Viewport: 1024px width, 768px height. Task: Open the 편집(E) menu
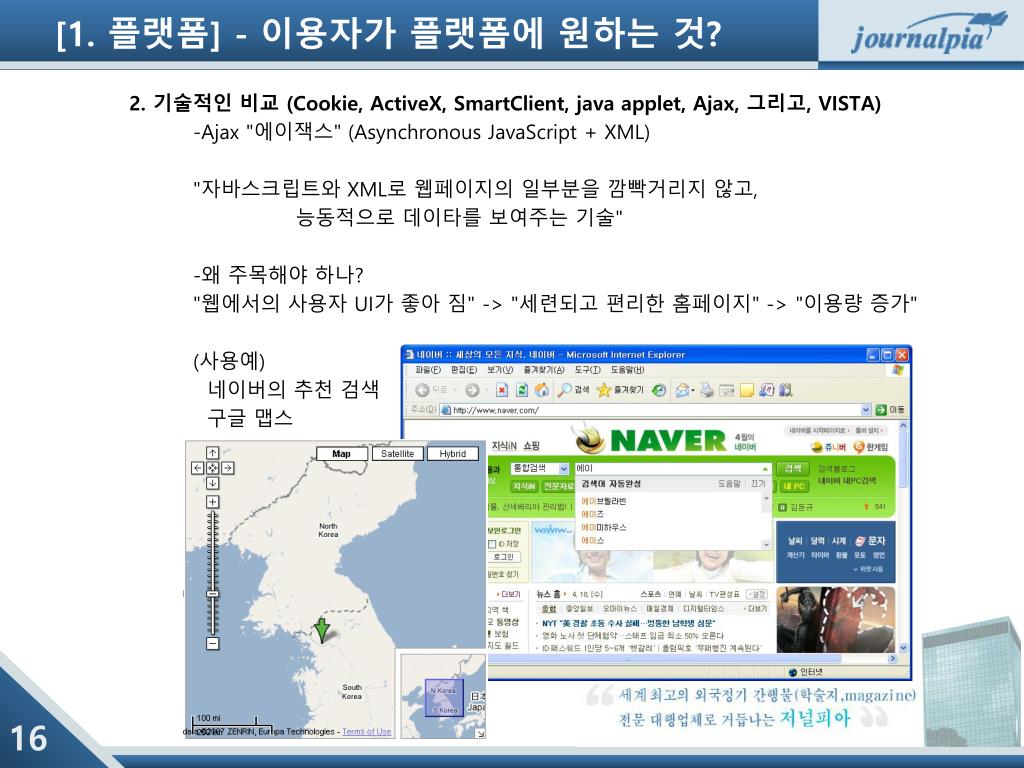click(464, 370)
